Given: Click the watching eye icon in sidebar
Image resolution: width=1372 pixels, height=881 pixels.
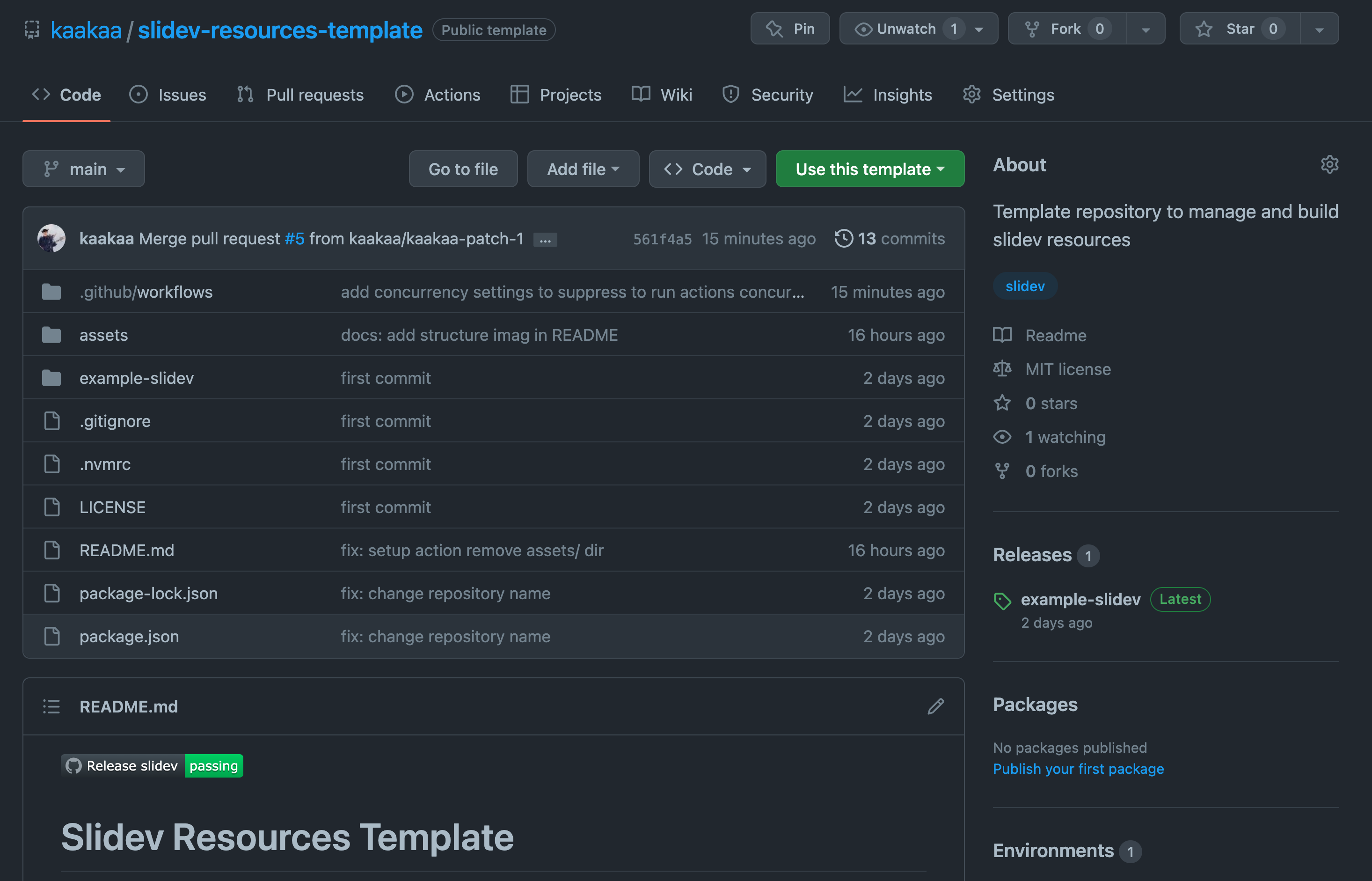Looking at the screenshot, I should (1002, 436).
